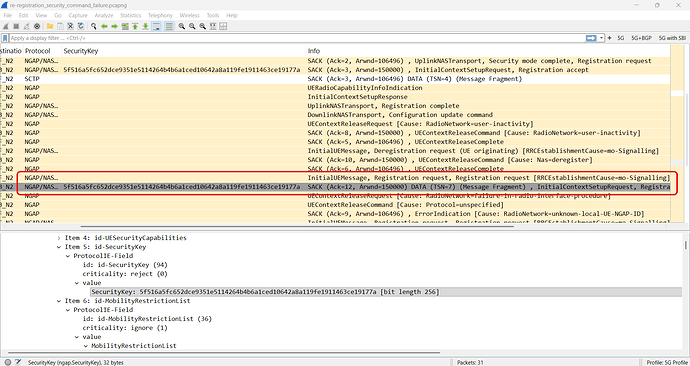Restart the current capture
690x366 pixels.
(x=26, y=26)
